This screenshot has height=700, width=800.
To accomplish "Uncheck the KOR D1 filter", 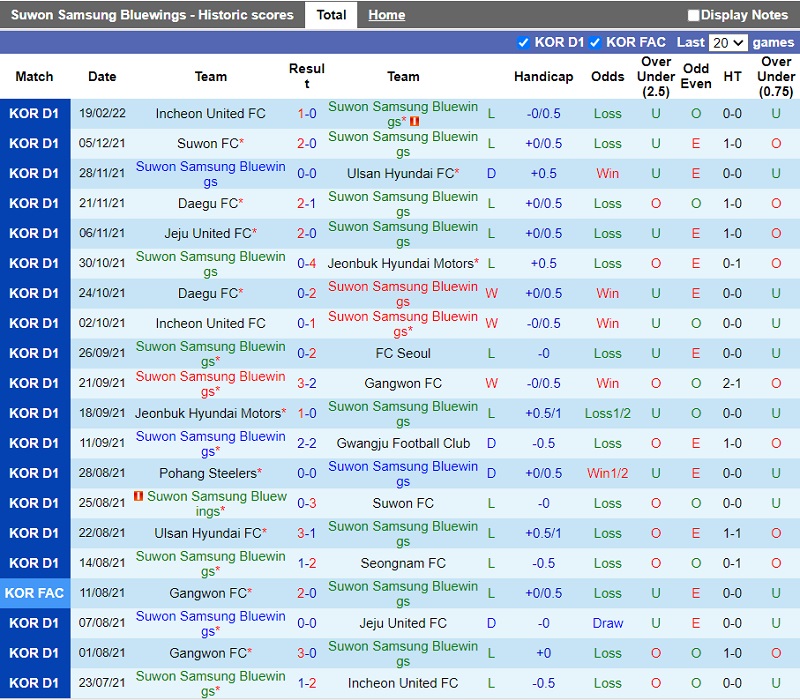I will [x=523, y=43].
